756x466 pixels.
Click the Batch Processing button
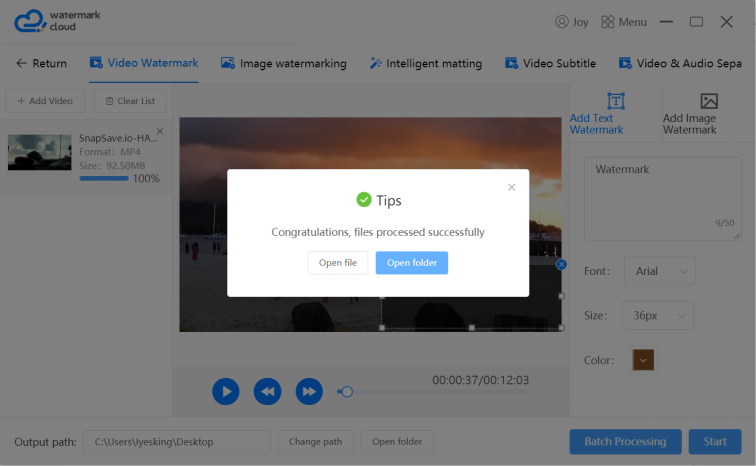(625, 441)
